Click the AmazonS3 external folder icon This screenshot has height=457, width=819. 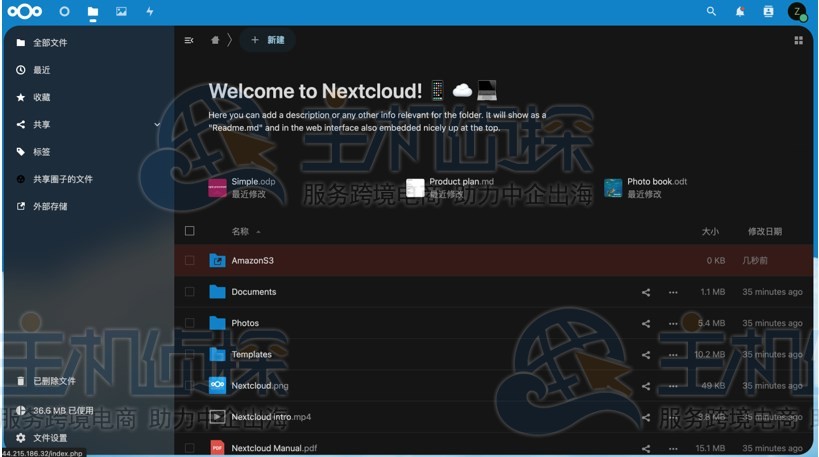pos(217,260)
